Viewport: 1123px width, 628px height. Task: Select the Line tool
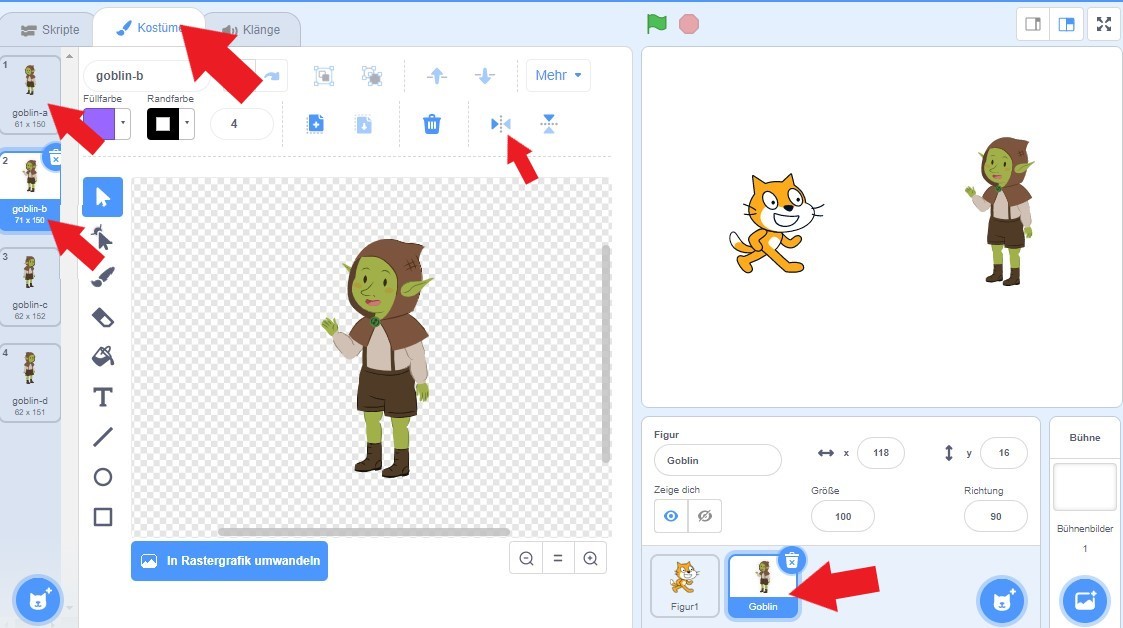(x=102, y=437)
